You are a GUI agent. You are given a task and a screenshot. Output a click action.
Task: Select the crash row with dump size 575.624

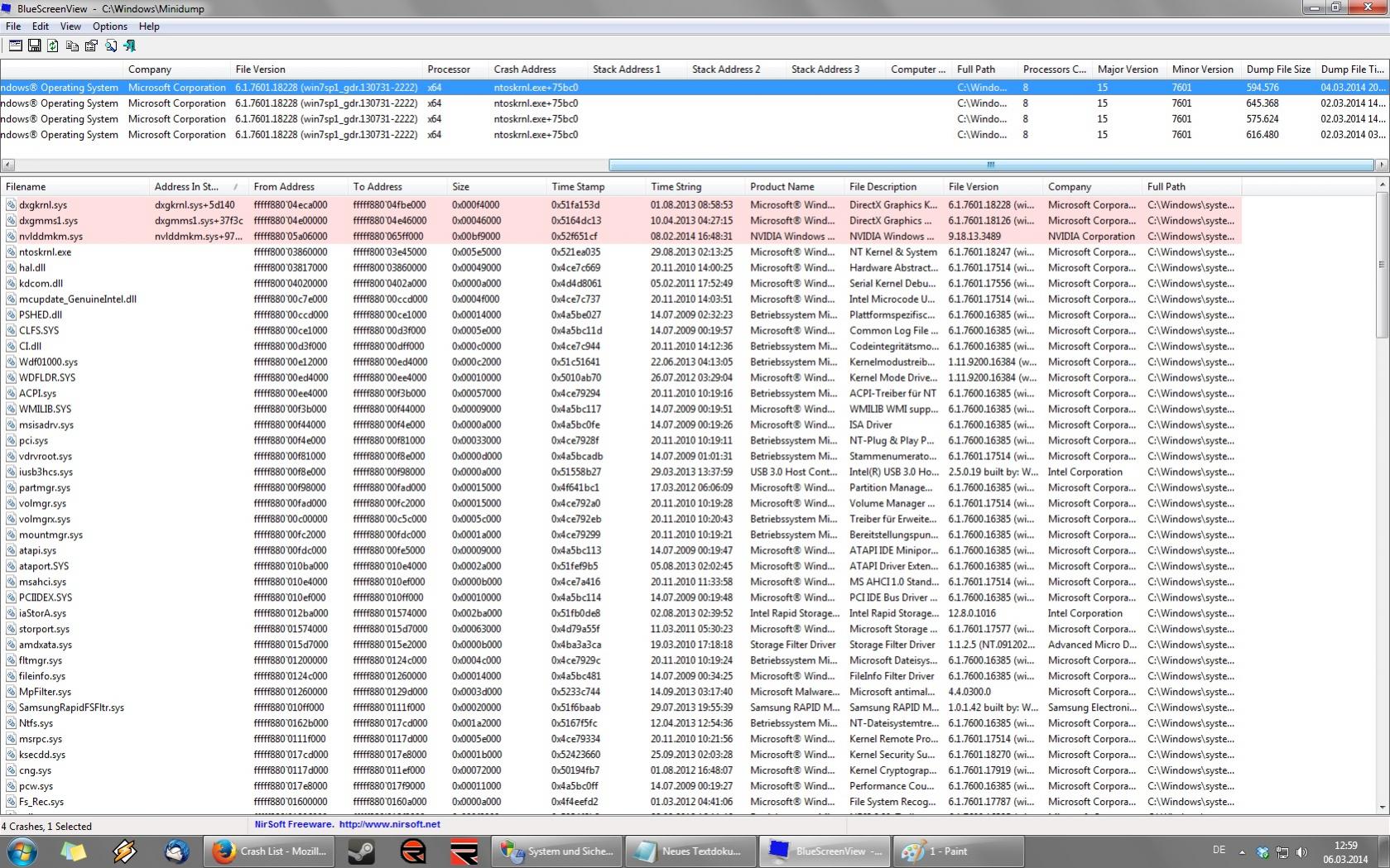pos(695,119)
